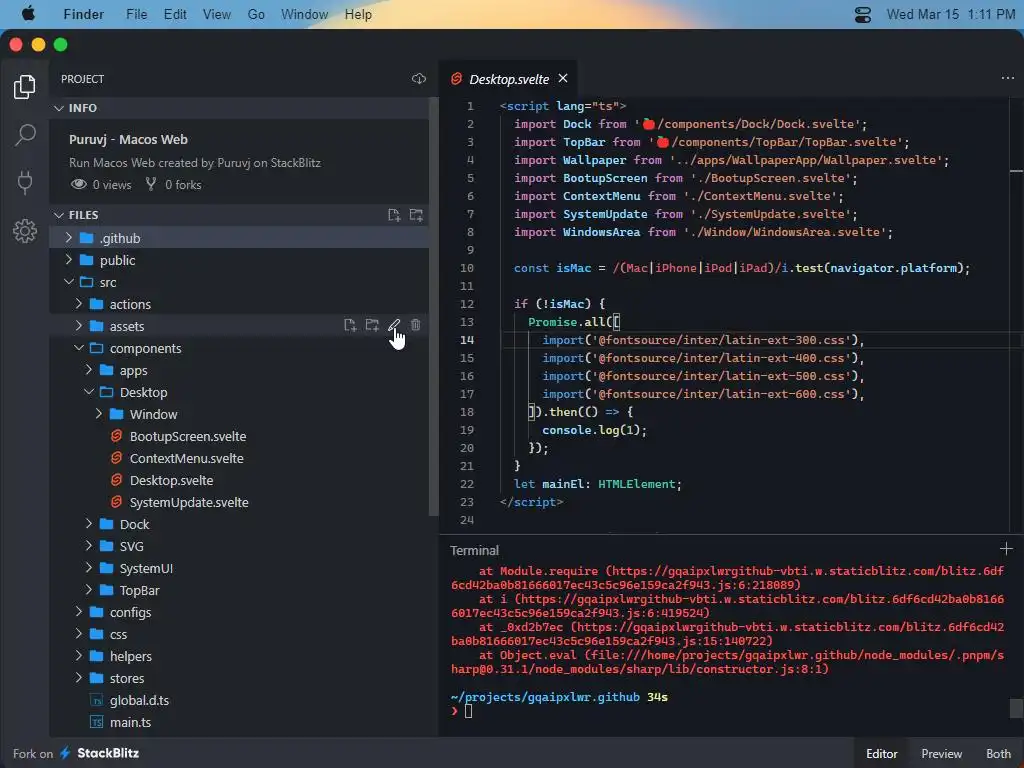This screenshot has width=1024, height=768.
Task: Click Fork on StackBlitz link
Action: coord(76,753)
